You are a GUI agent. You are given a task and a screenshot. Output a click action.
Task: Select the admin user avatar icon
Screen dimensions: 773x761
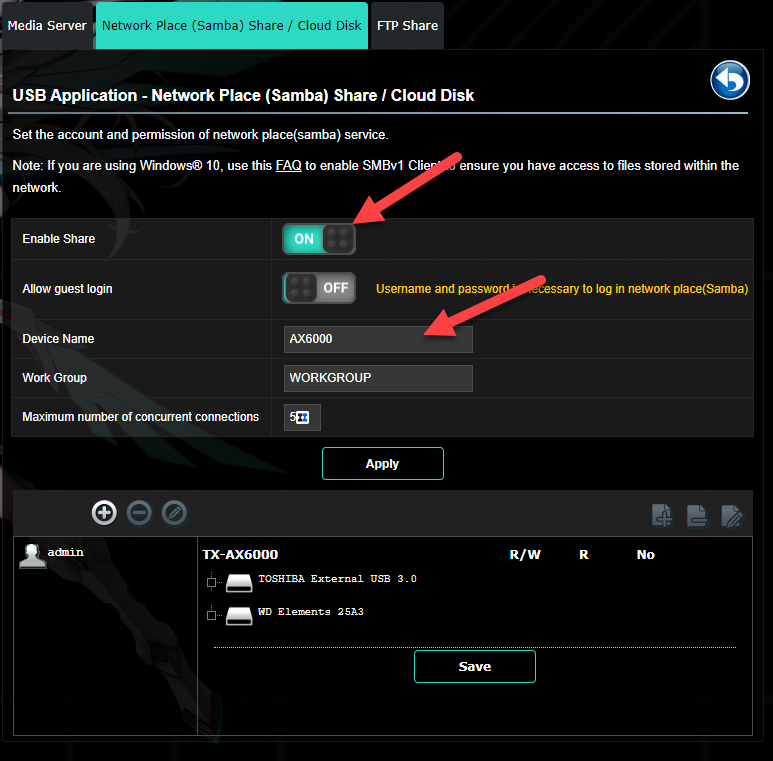click(32, 555)
